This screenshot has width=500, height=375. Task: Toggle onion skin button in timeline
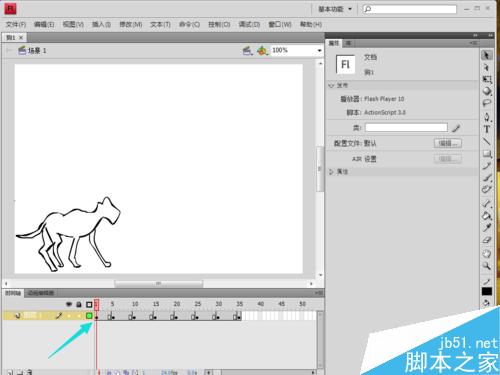(x=110, y=372)
